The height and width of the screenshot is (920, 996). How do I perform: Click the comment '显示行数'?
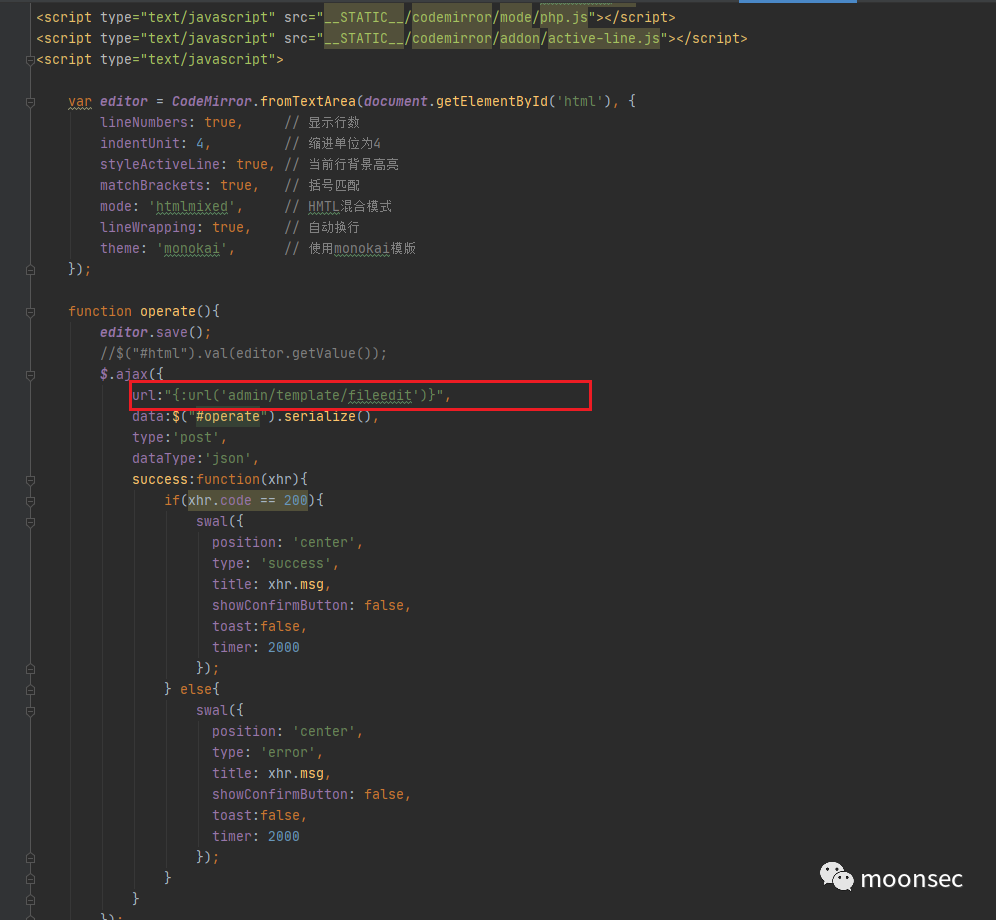[334, 122]
